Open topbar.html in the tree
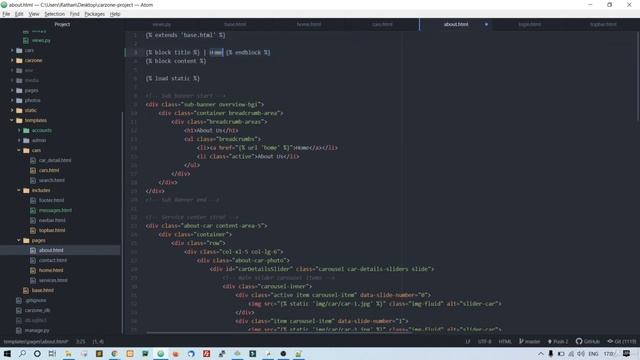The height and width of the screenshot is (360, 640). pos(52,230)
